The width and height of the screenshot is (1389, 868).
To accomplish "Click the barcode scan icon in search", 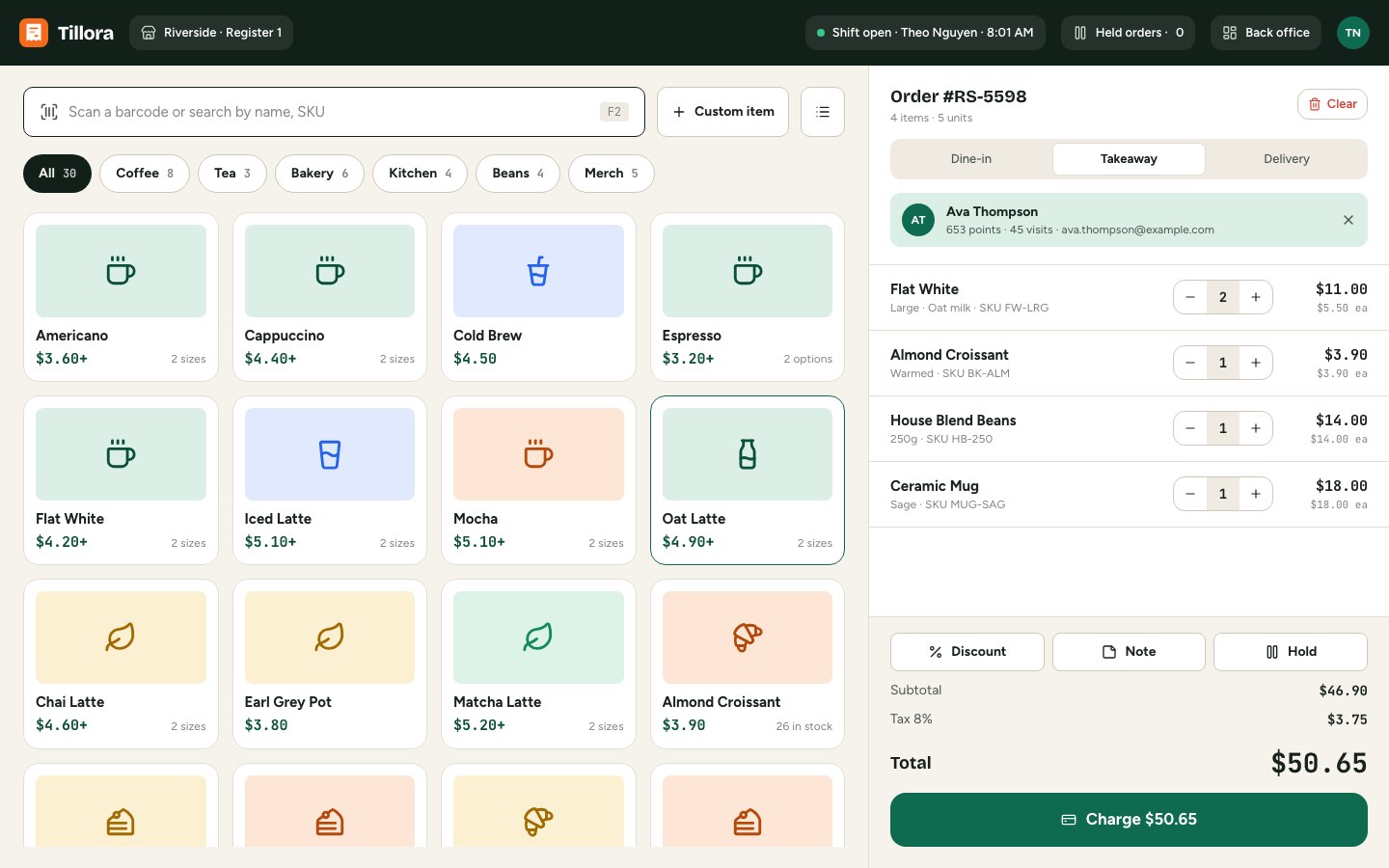I will 49,112.
